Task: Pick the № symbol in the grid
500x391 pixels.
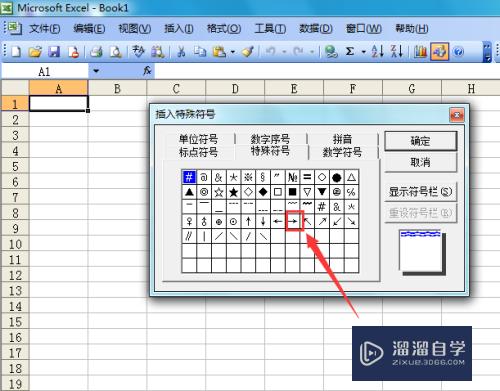Action: [292, 177]
